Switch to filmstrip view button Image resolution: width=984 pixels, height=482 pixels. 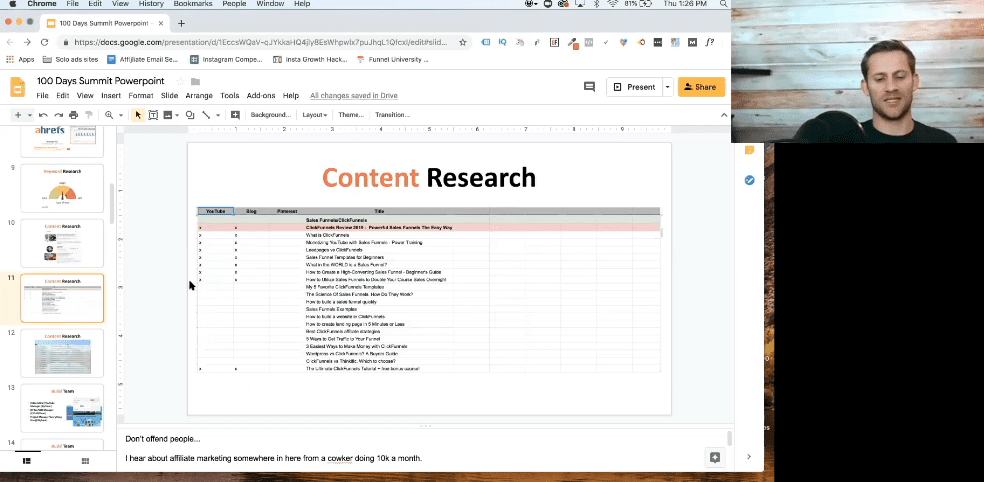27,461
